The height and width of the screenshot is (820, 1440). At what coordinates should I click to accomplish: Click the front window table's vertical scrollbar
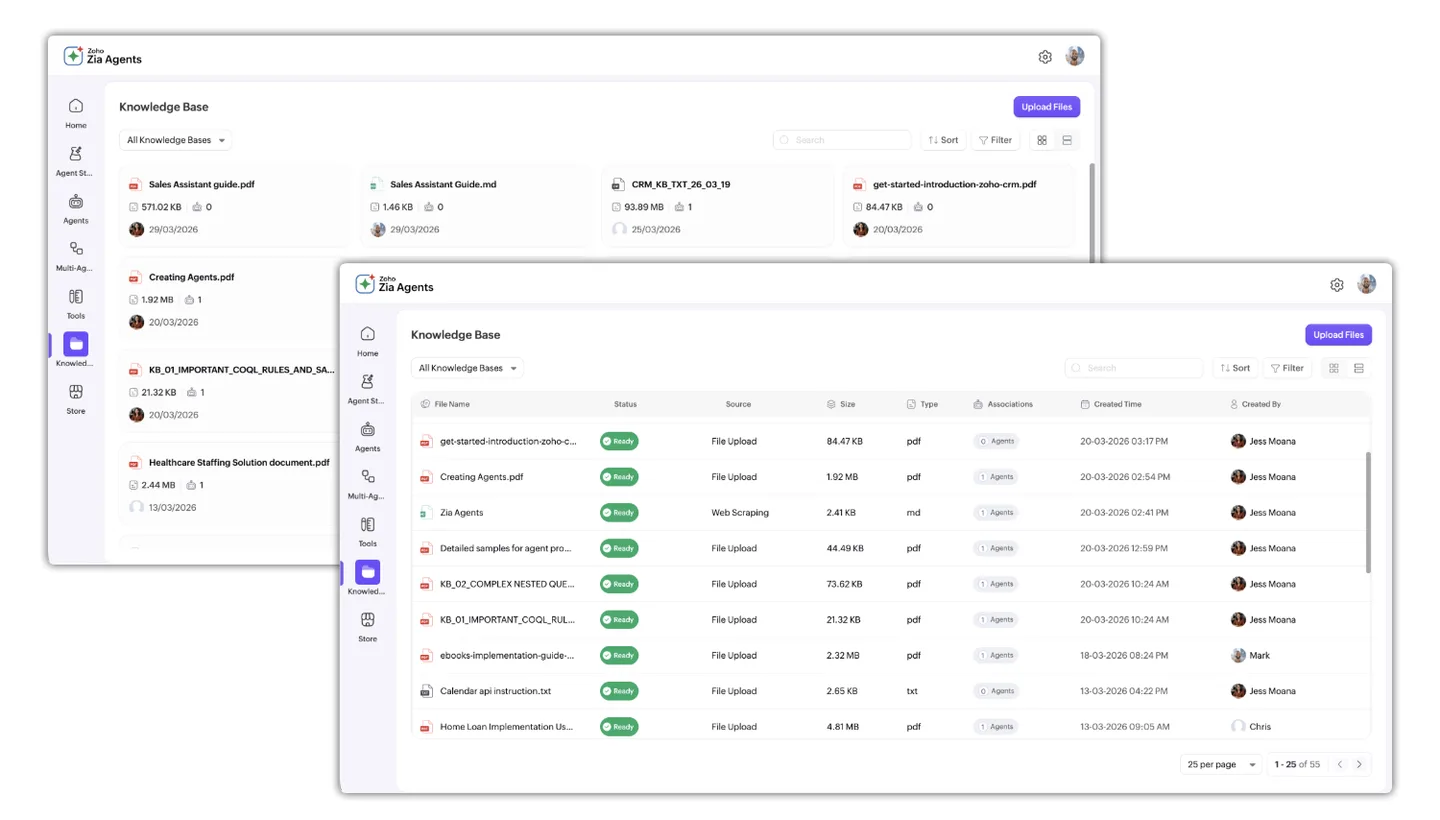pos(1368,512)
